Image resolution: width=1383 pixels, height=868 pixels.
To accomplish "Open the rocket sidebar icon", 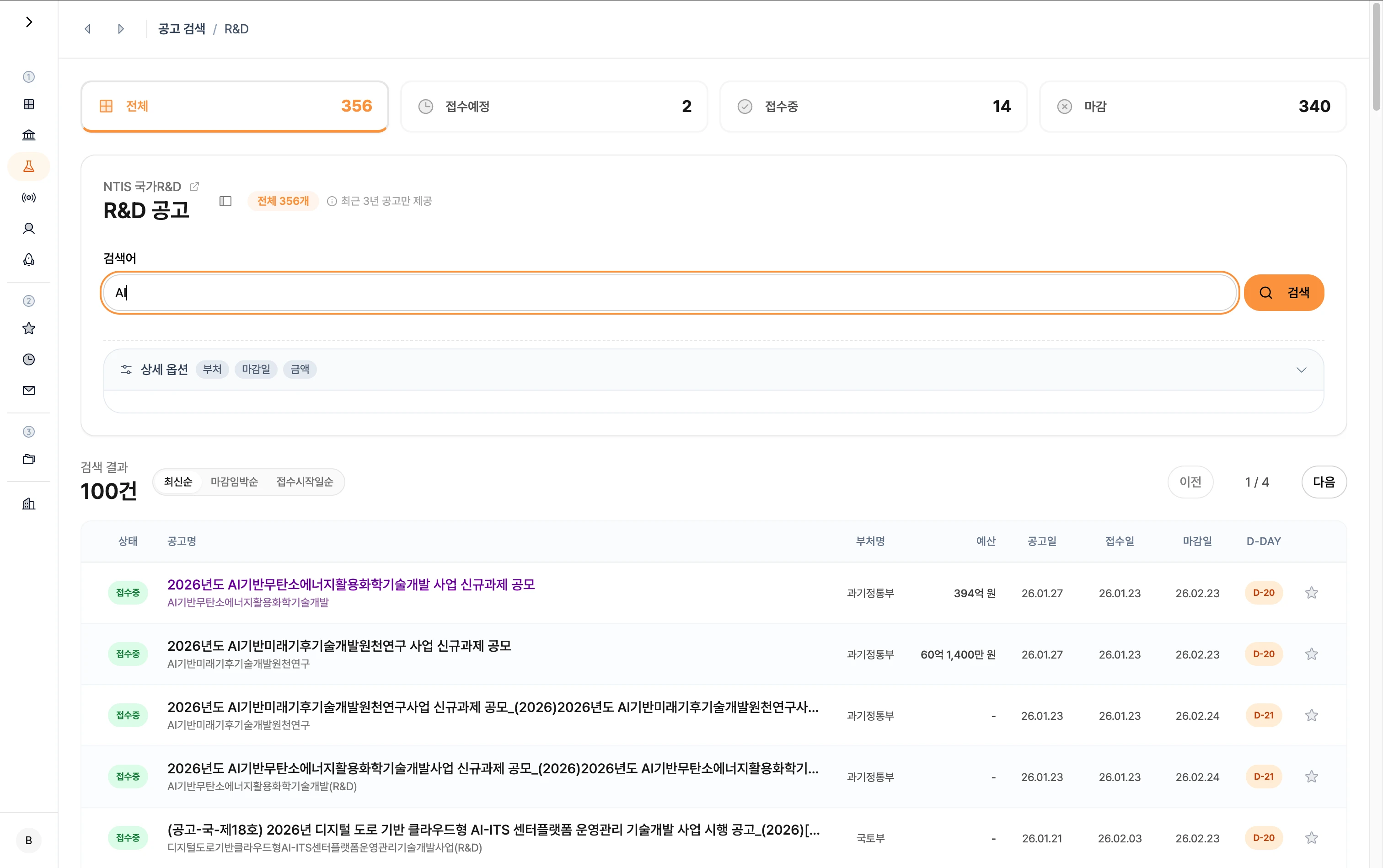I will (x=29, y=259).
